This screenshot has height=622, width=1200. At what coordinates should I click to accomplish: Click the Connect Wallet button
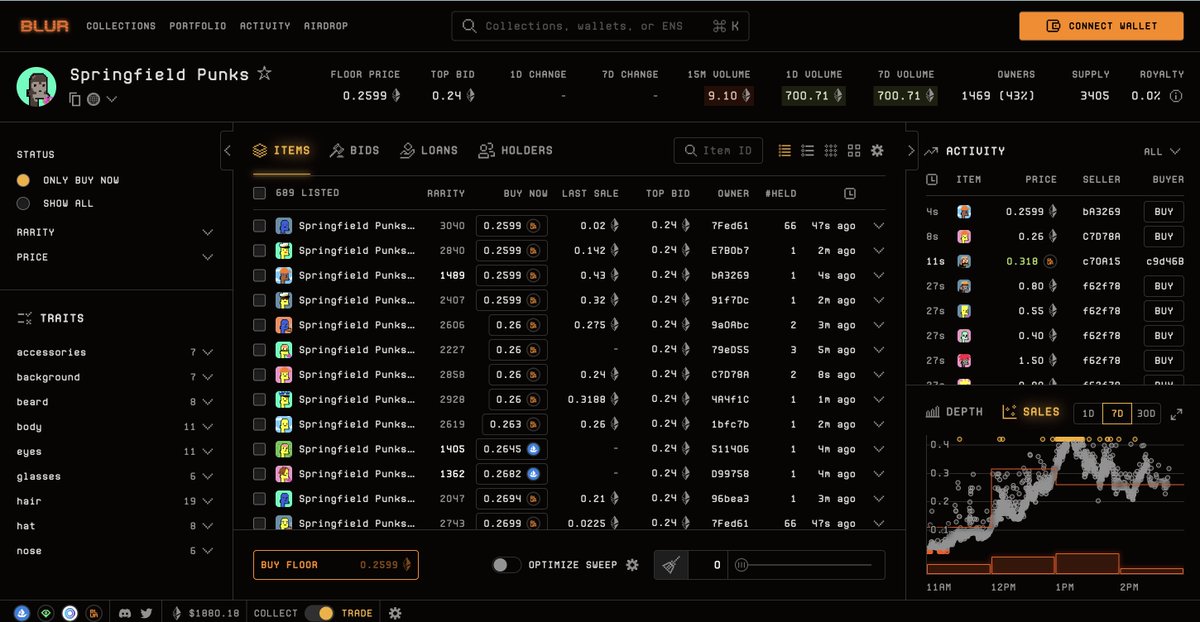(x=1101, y=26)
